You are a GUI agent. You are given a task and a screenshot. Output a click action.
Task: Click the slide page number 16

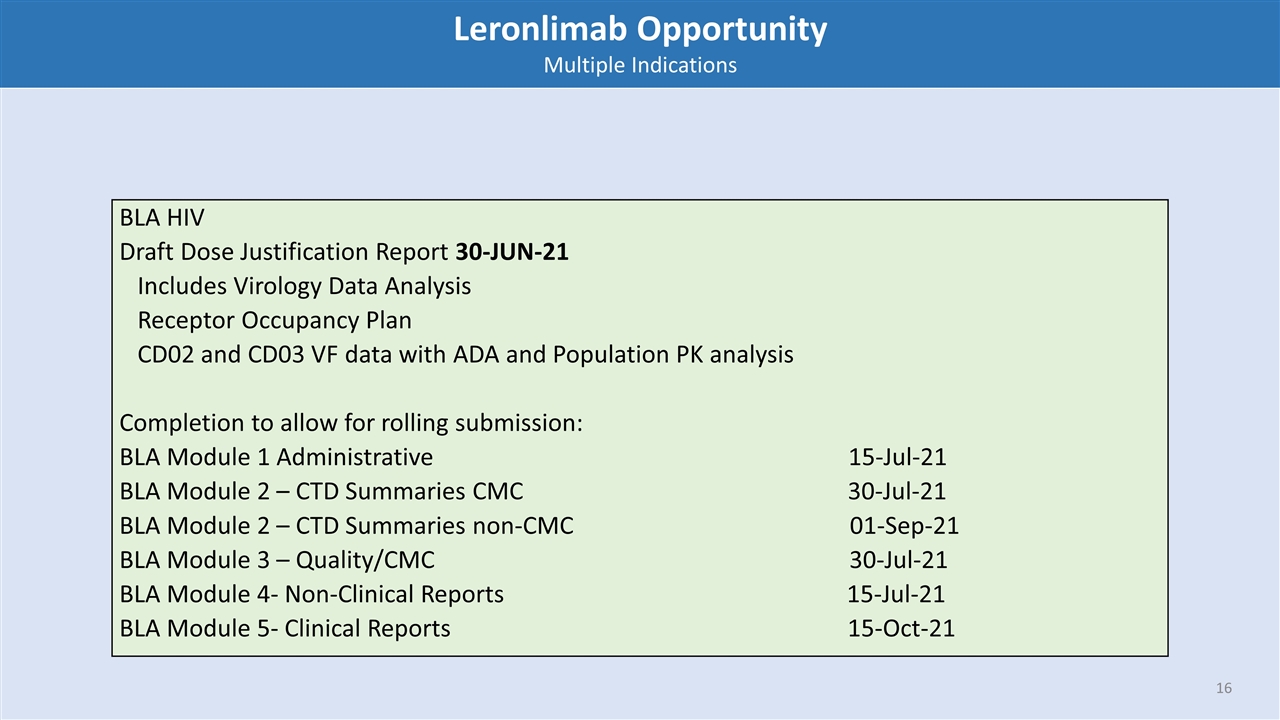coord(1224,688)
